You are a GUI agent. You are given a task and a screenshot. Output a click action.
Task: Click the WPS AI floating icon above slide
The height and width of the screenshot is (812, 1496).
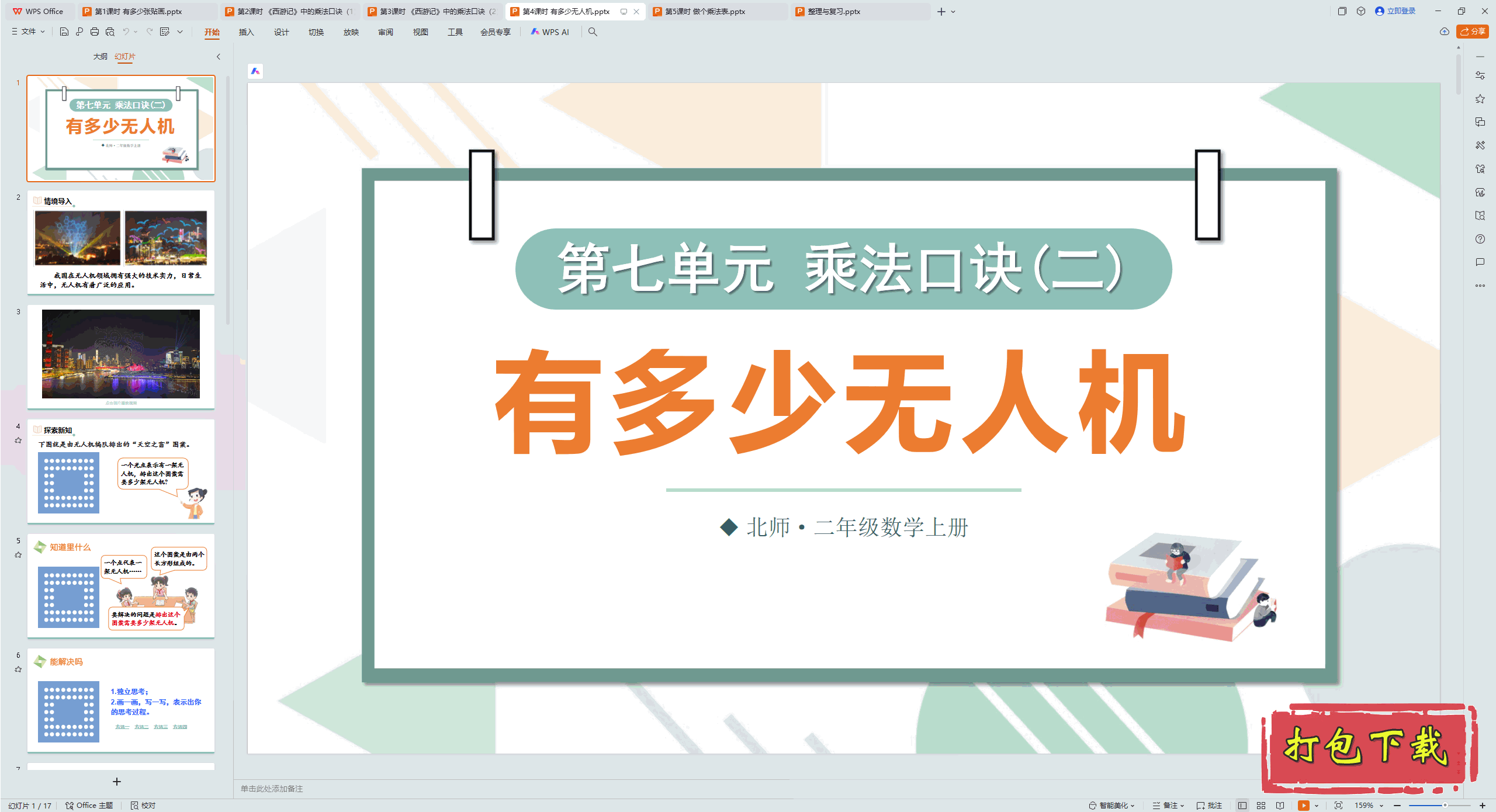coord(255,71)
